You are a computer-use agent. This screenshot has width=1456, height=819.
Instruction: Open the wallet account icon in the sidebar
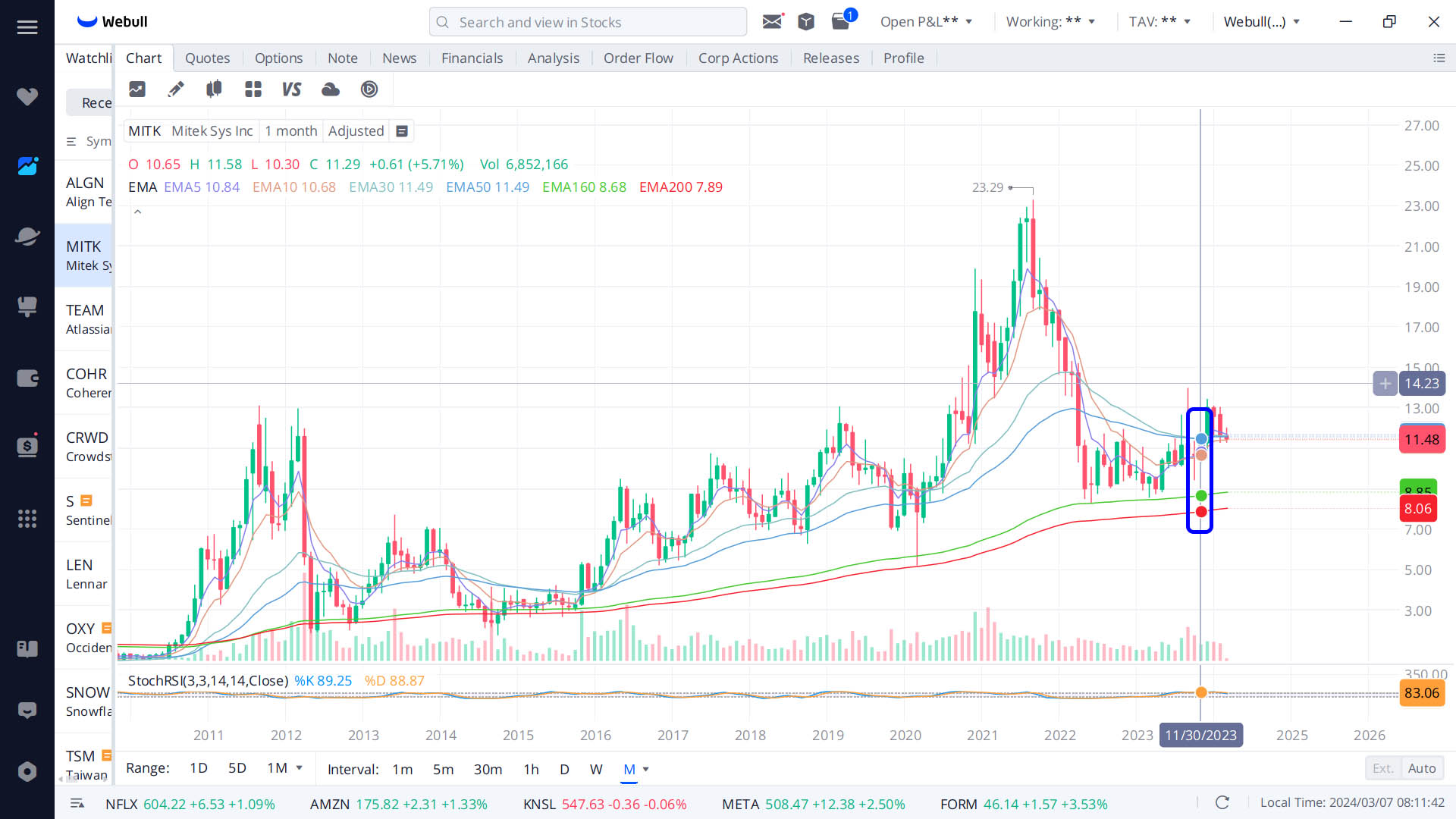click(x=27, y=378)
